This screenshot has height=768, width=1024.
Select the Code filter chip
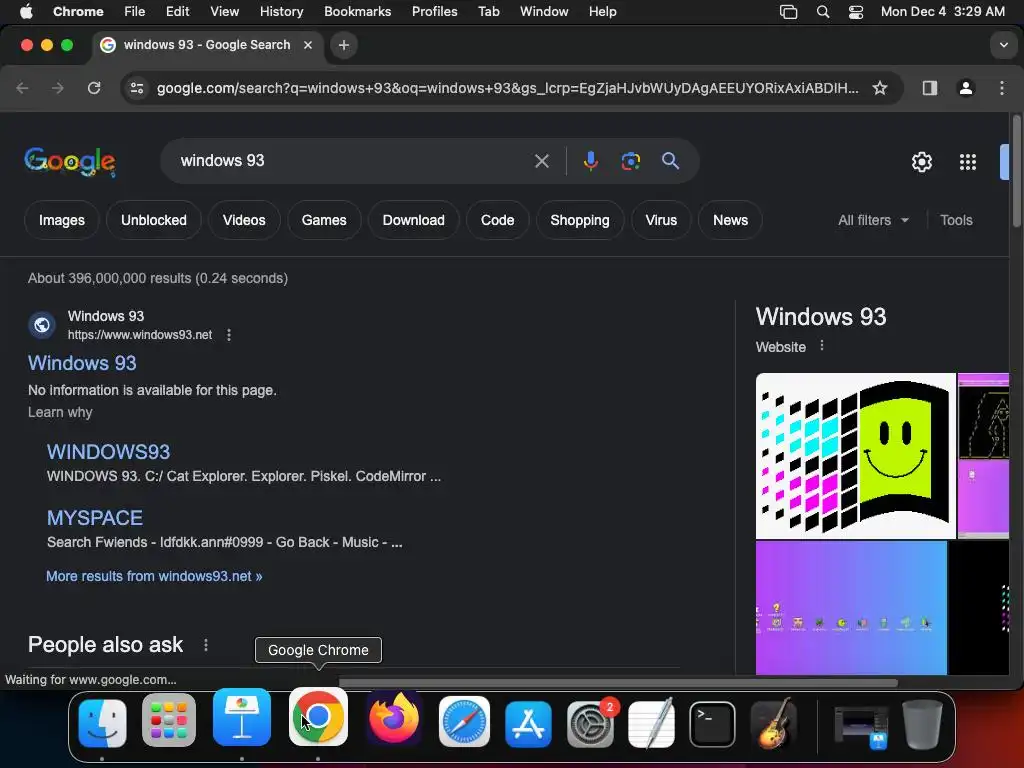[x=498, y=221]
